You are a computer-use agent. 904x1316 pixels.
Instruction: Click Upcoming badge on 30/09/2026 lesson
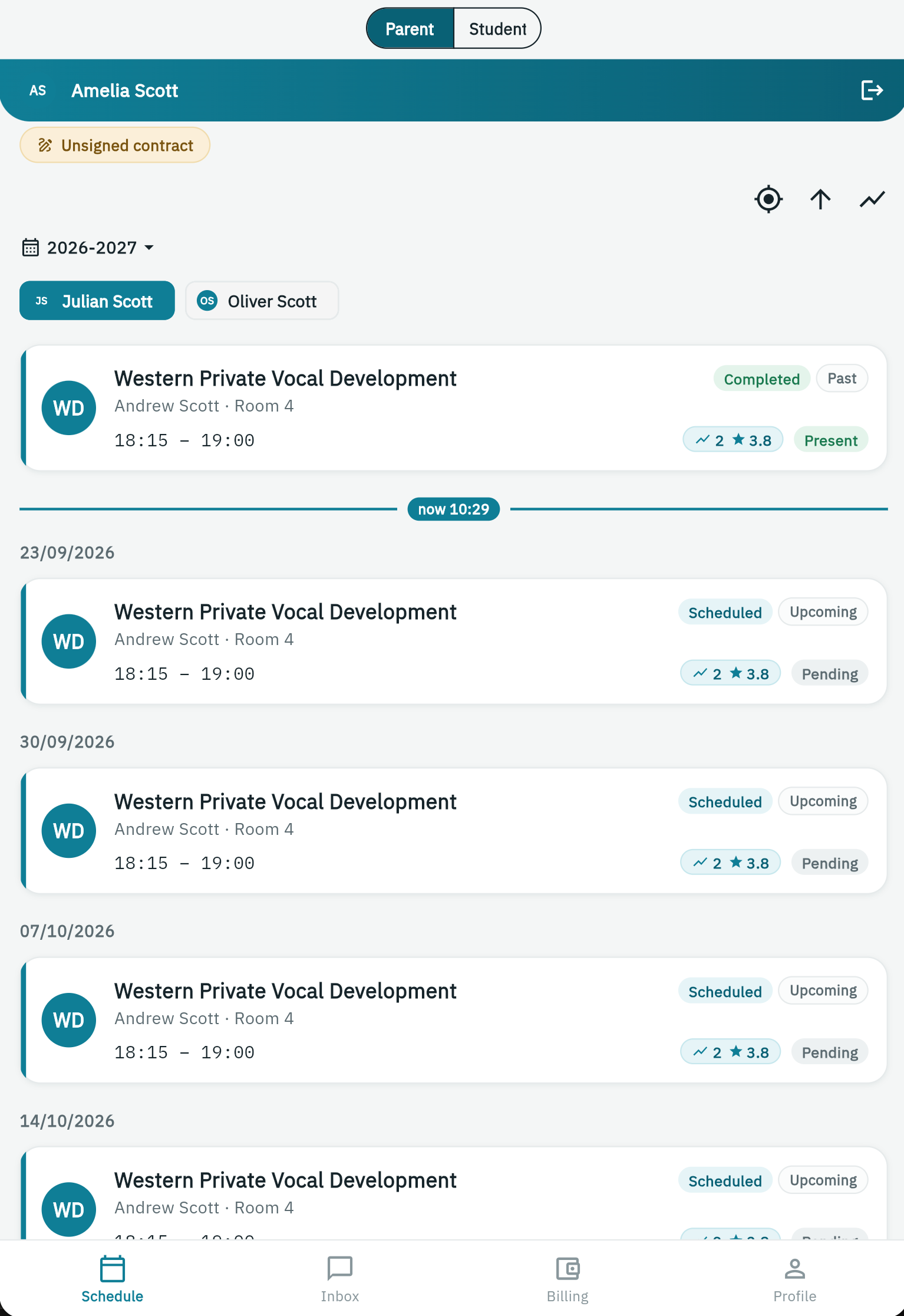pos(823,801)
